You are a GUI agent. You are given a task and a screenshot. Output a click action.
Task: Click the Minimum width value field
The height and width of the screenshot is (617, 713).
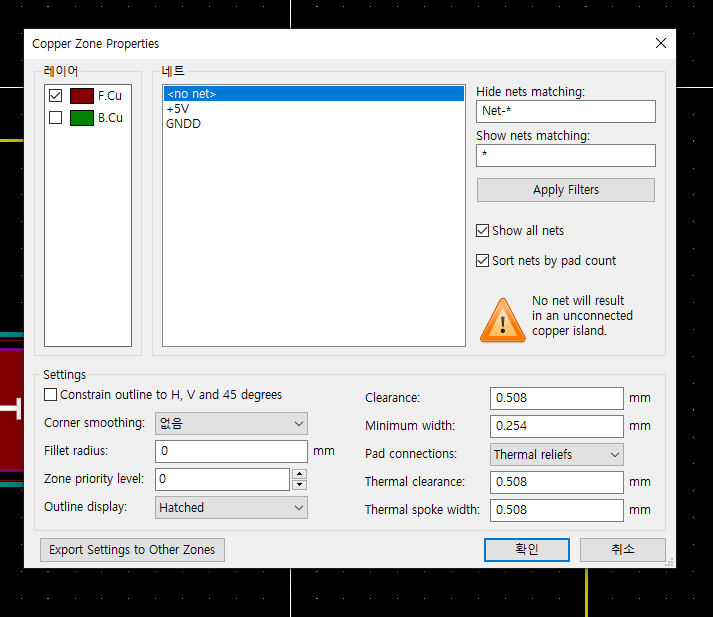pyautogui.click(x=557, y=426)
